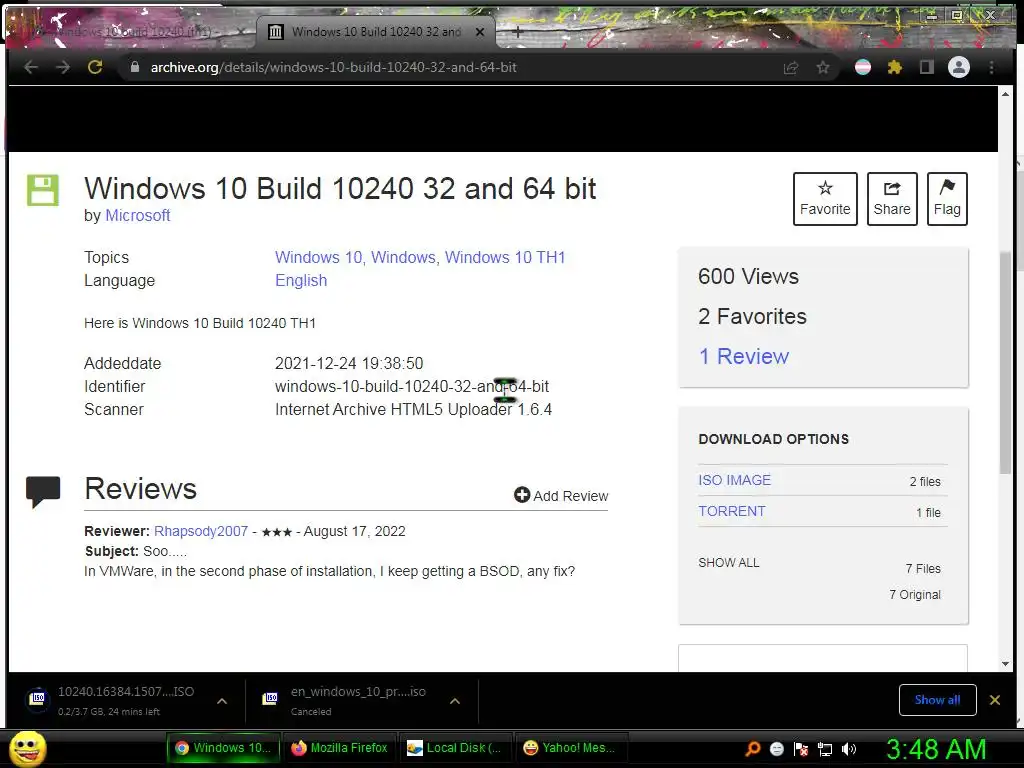The height and width of the screenshot is (768, 1024).
Task: Open the Windows 10 TH1 topic link
Action: coord(505,257)
